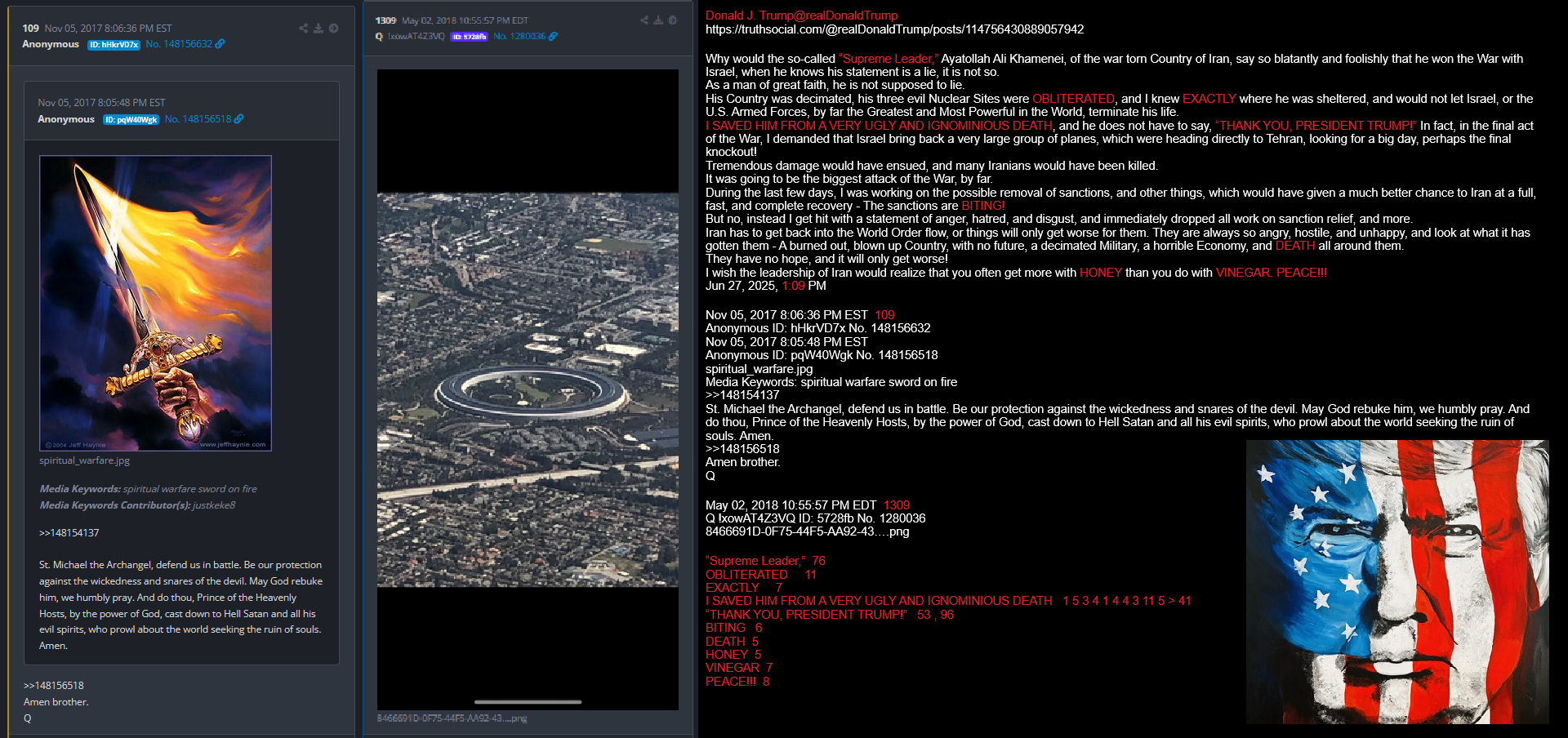Click the Q signature under 'Amen brother.' in the left post
Screen dimensions: 1568x738
pyautogui.click(x=27, y=718)
